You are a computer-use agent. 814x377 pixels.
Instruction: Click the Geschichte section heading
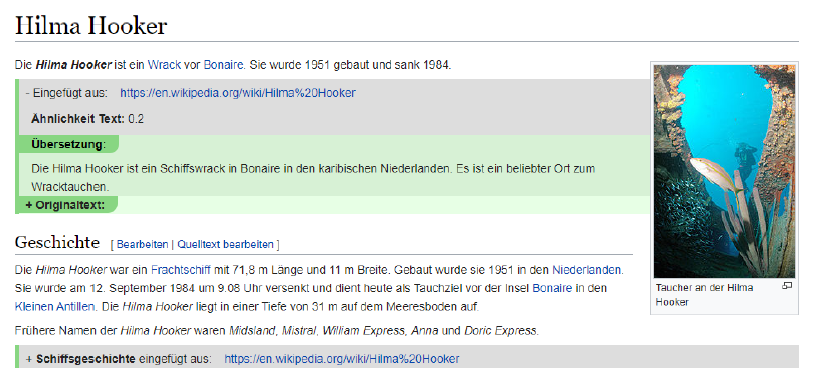(x=57, y=242)
